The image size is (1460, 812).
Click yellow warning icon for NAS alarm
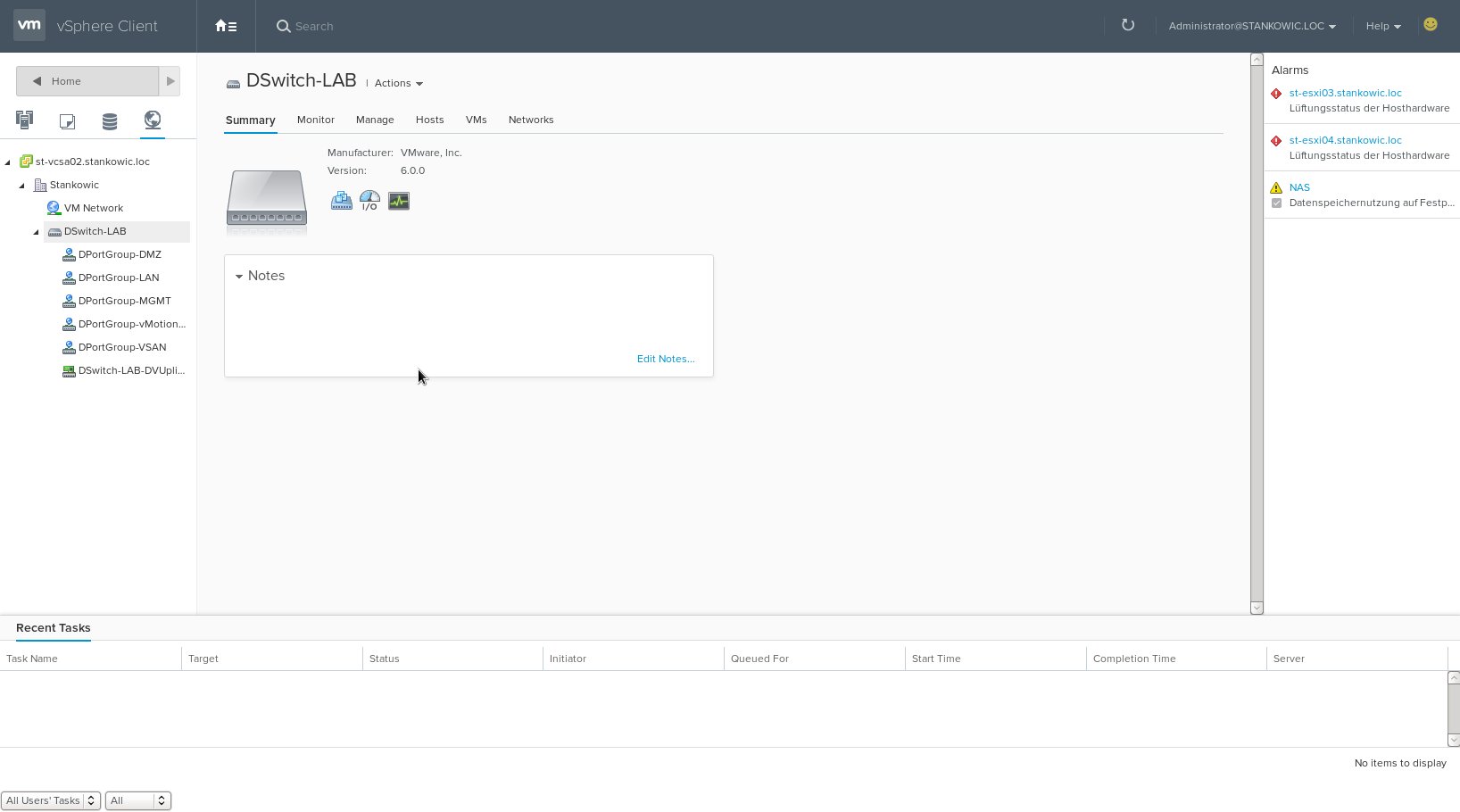(x=1276, y=187)
